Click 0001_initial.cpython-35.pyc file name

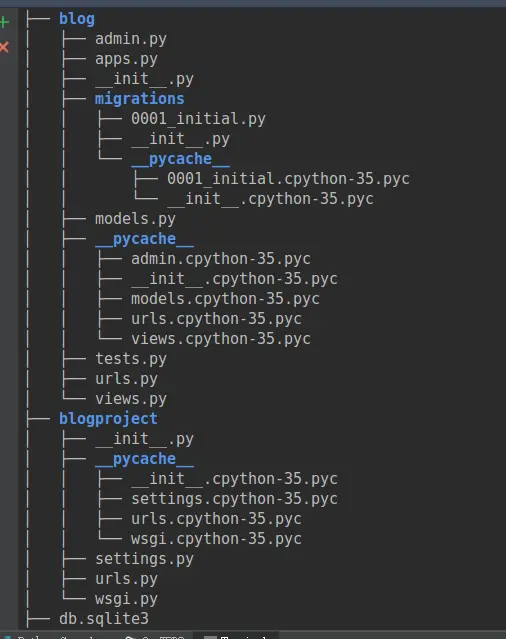tap(288, 179)
